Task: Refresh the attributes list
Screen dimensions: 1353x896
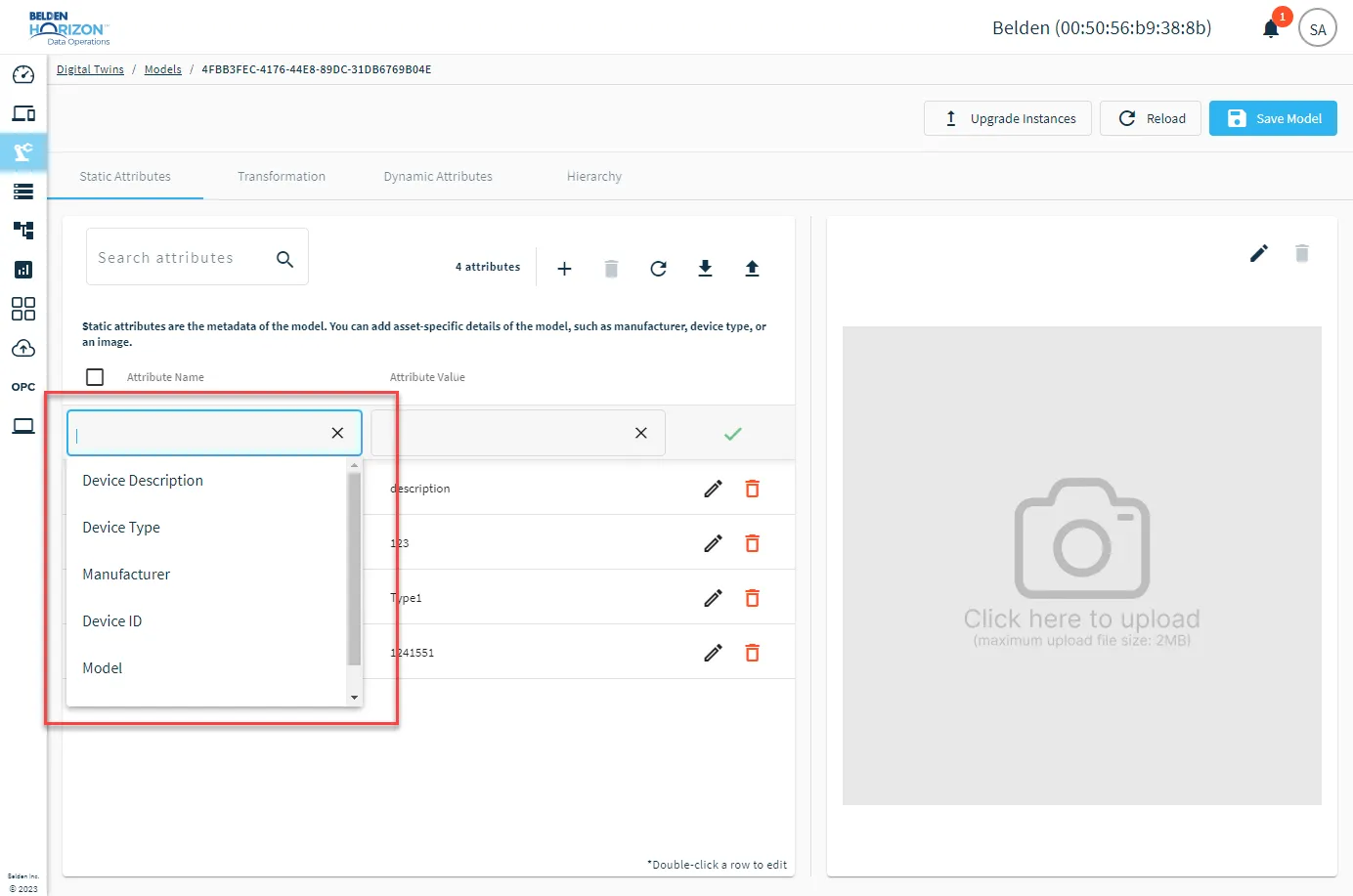Action: coord(658,269)
